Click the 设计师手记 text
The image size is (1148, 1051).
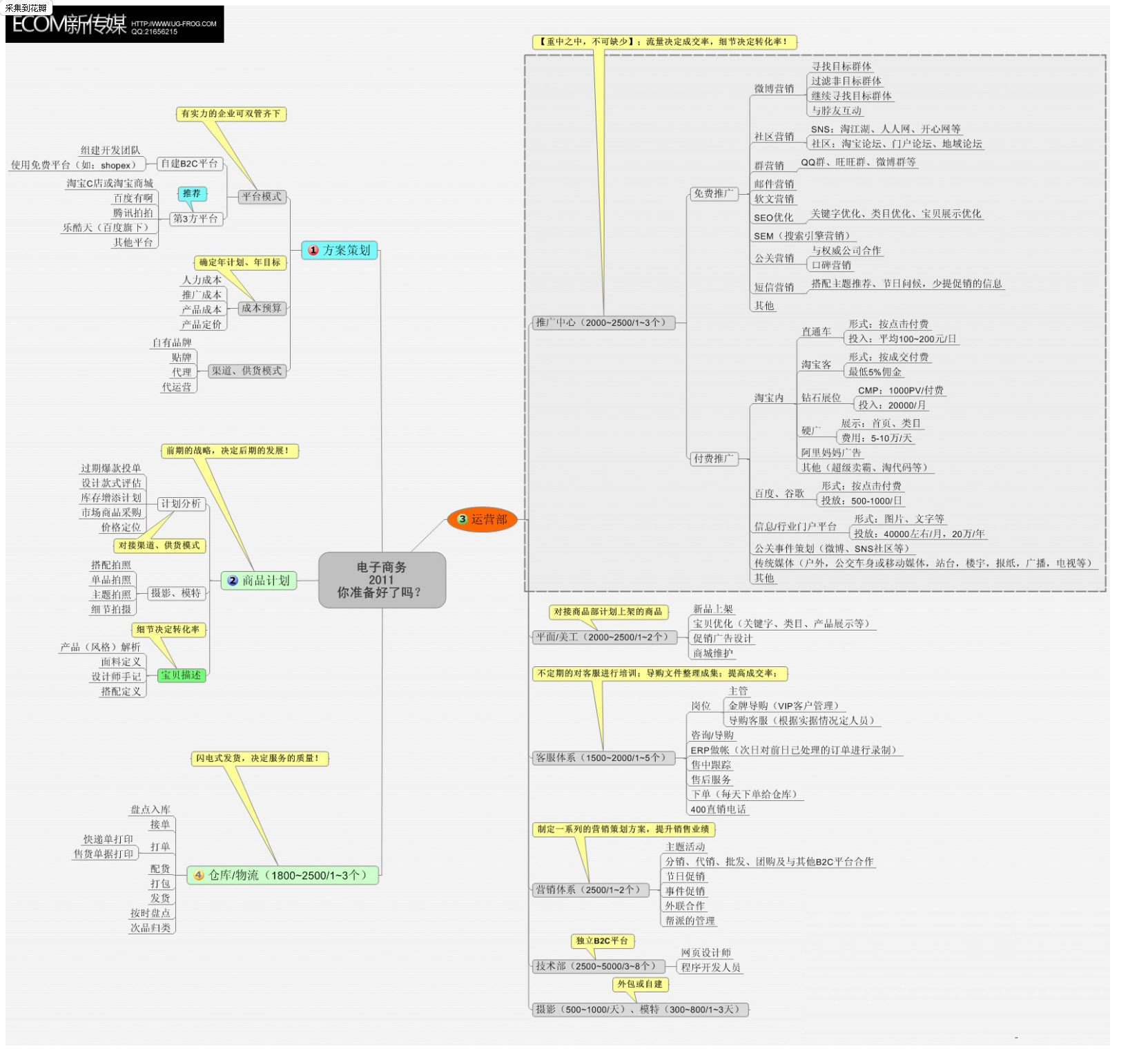click(116, 677)
